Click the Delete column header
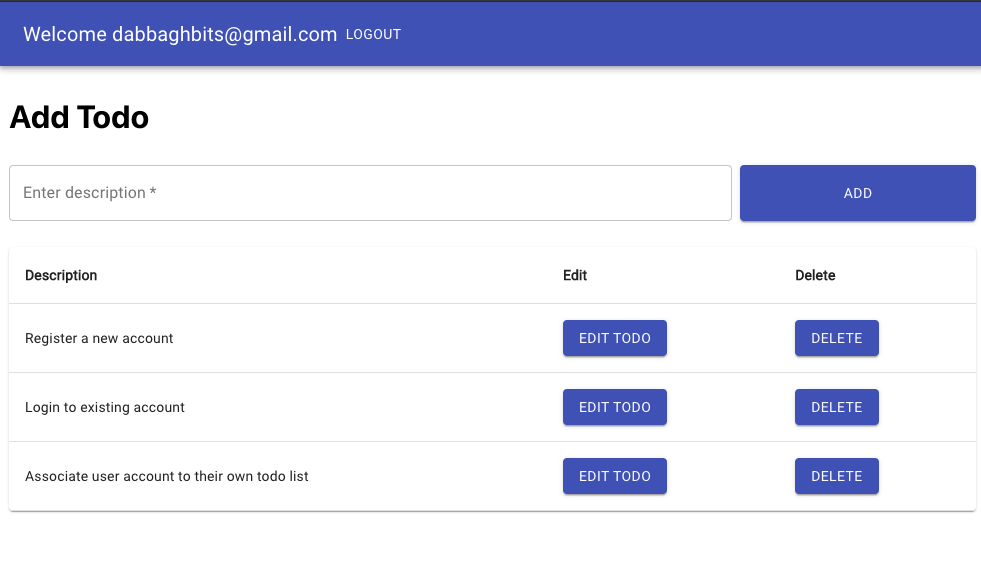 click(x=815, y=275)
